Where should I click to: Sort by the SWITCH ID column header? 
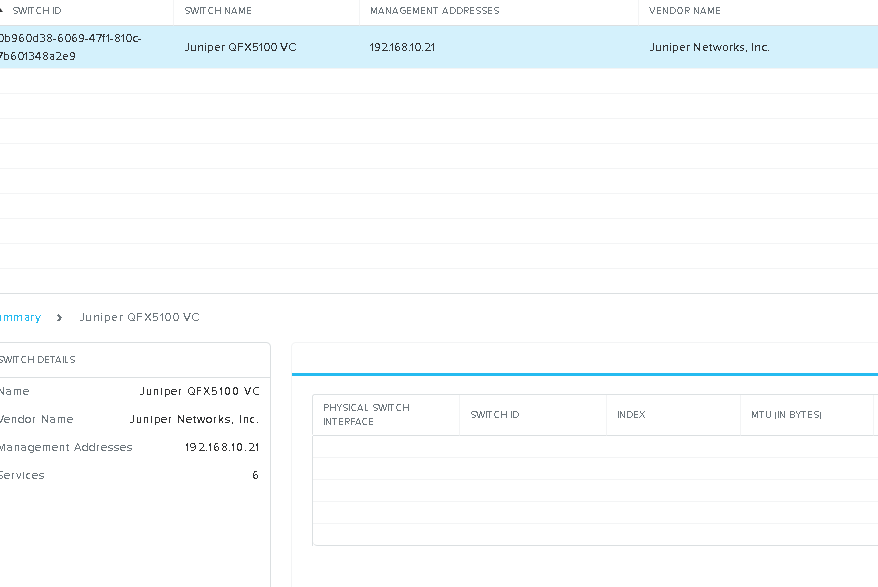click(37, 11)
